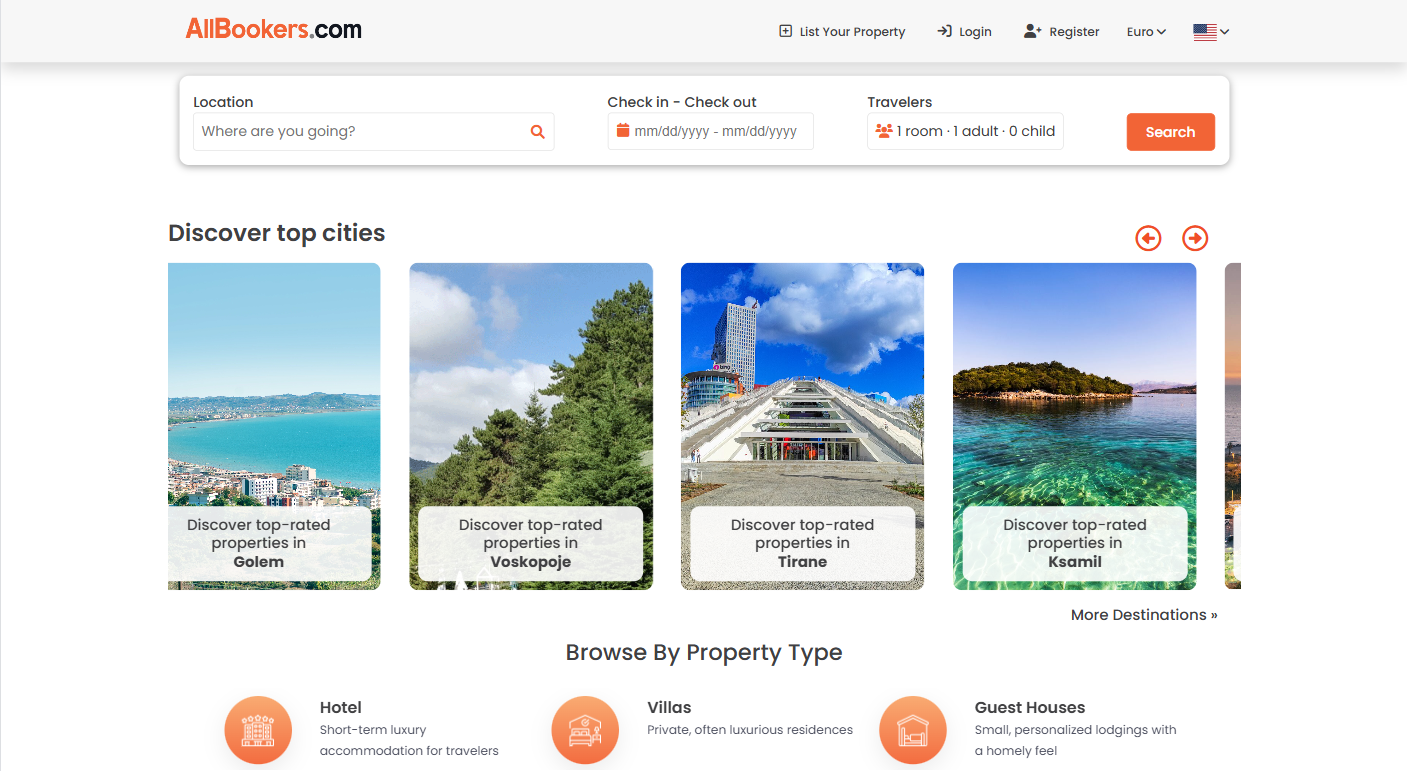Click the calendar icon in date field

pyautogui.click(x=623, y=131)
